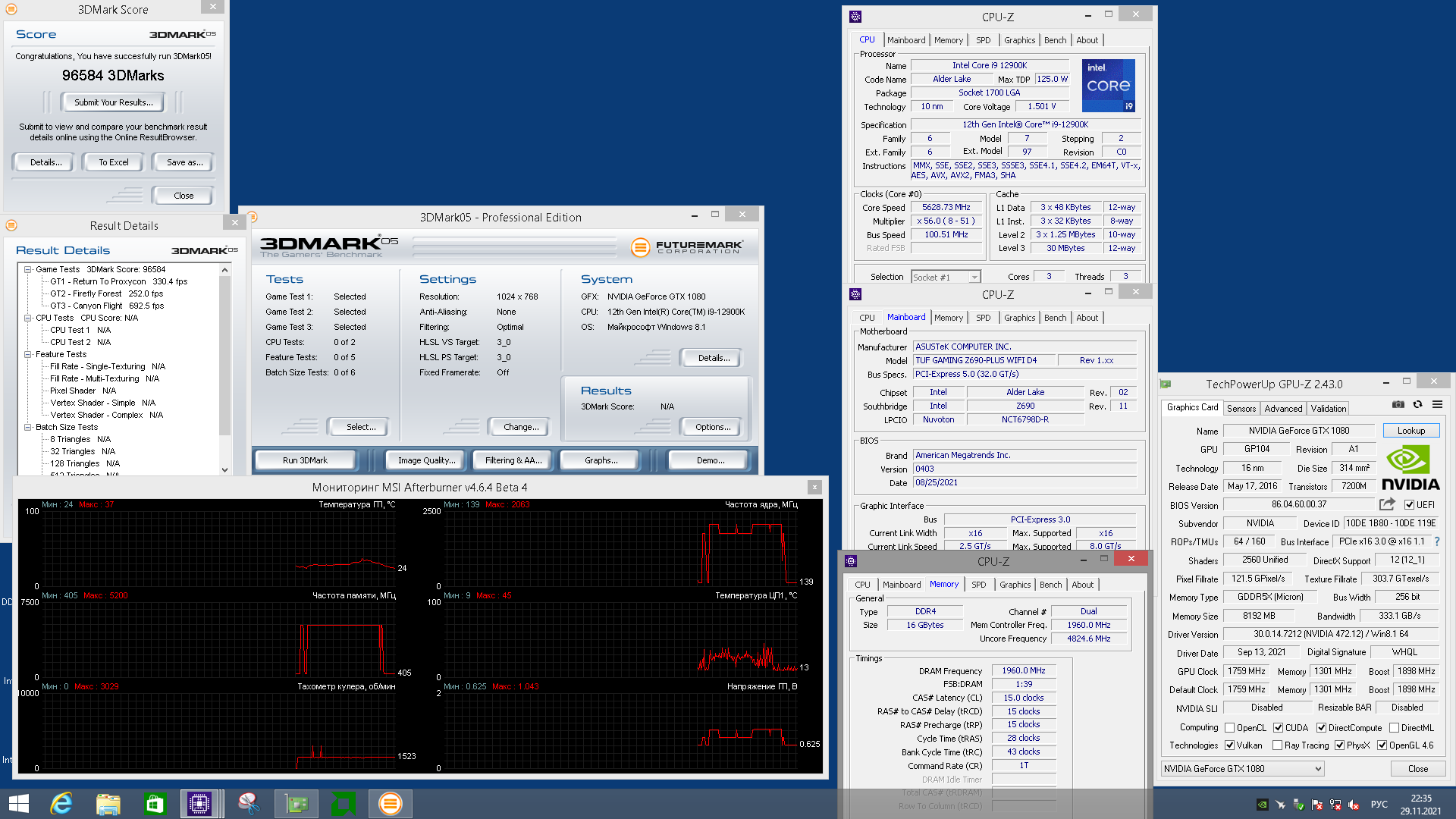Viewport: 1456px width, 819px height.
Task: Toggle CUDA checkbox
Action: pyautogui.click(x=1278, y=728)
